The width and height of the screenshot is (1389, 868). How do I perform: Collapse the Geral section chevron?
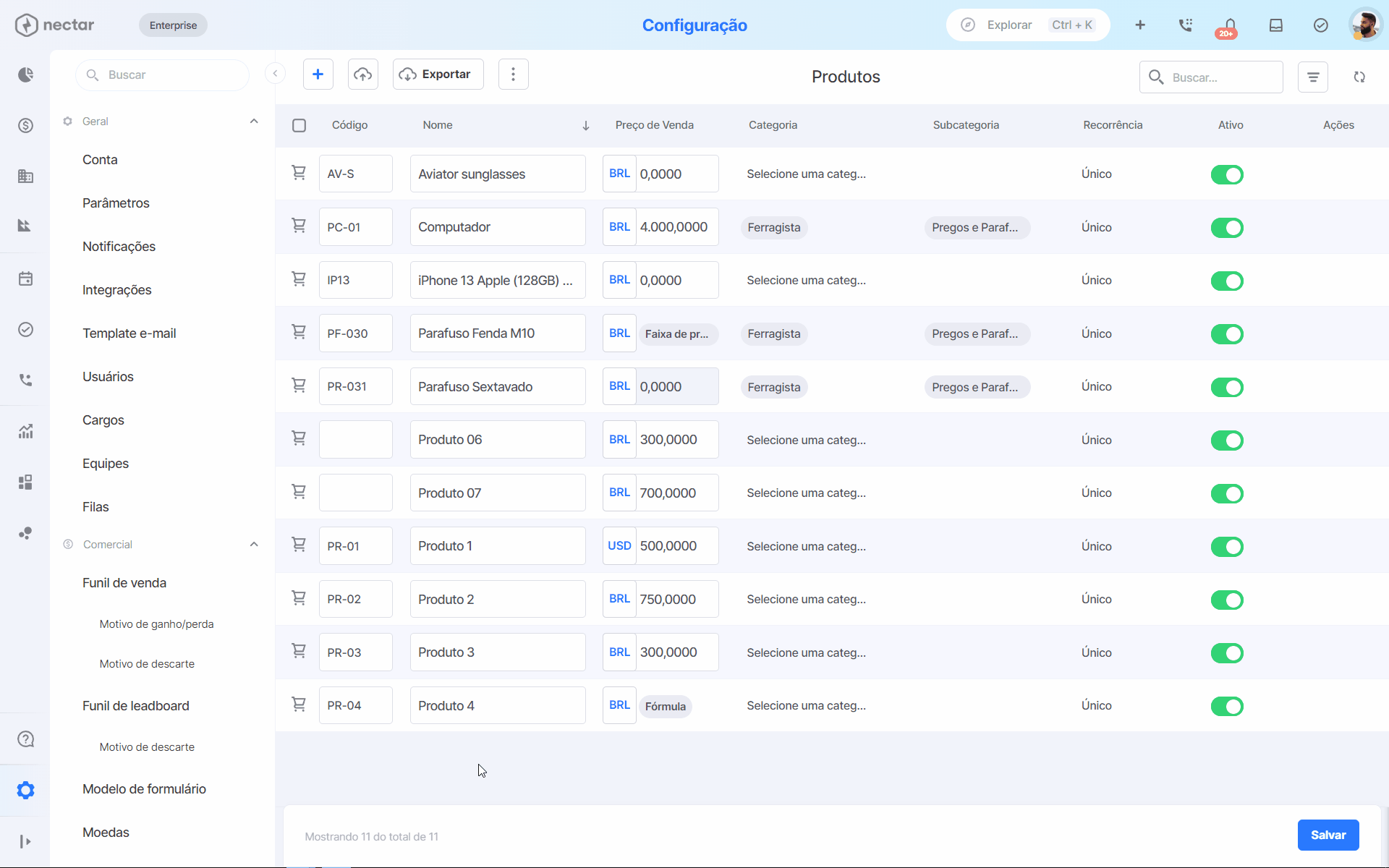pos(254,122)
